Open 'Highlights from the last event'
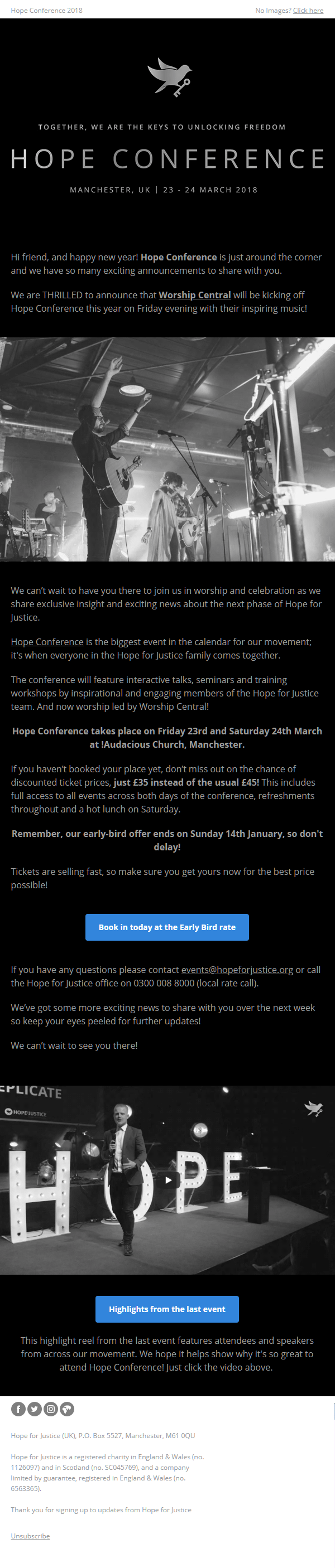The image size is (335, 1568). pyautogui.click(x=167, y=1309)
